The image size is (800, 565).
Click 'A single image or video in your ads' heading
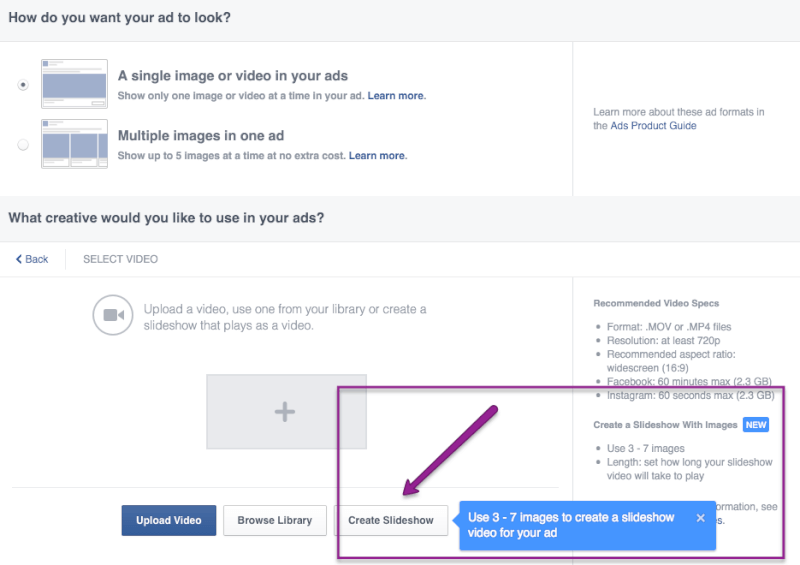[x=232, y=76]
